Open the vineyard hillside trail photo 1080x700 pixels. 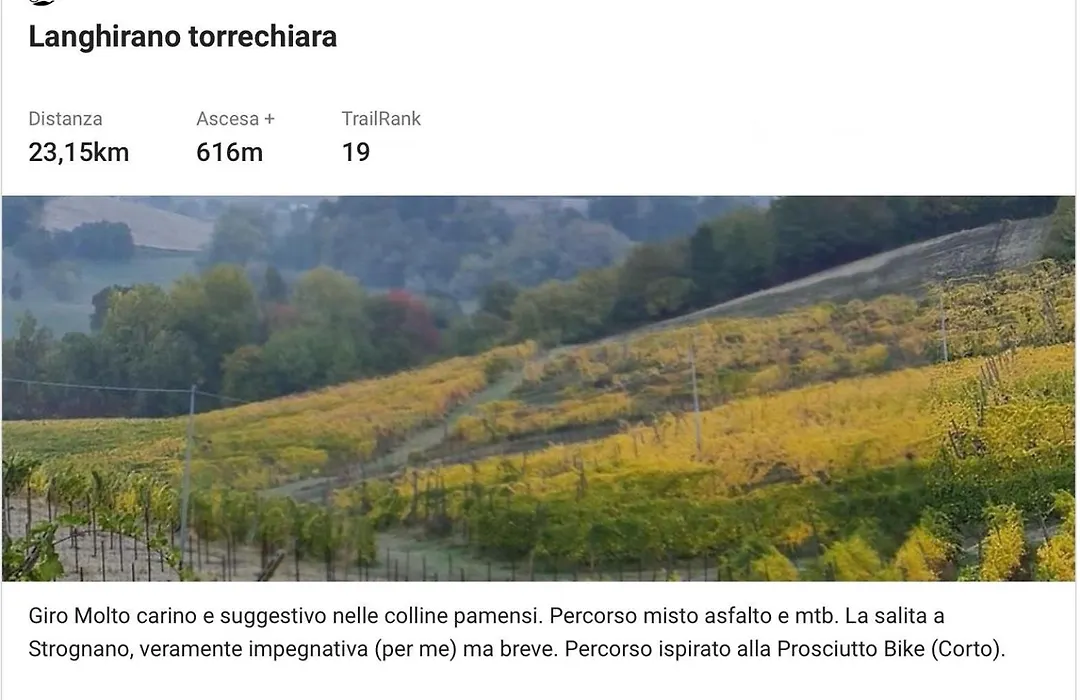[539, 389]
